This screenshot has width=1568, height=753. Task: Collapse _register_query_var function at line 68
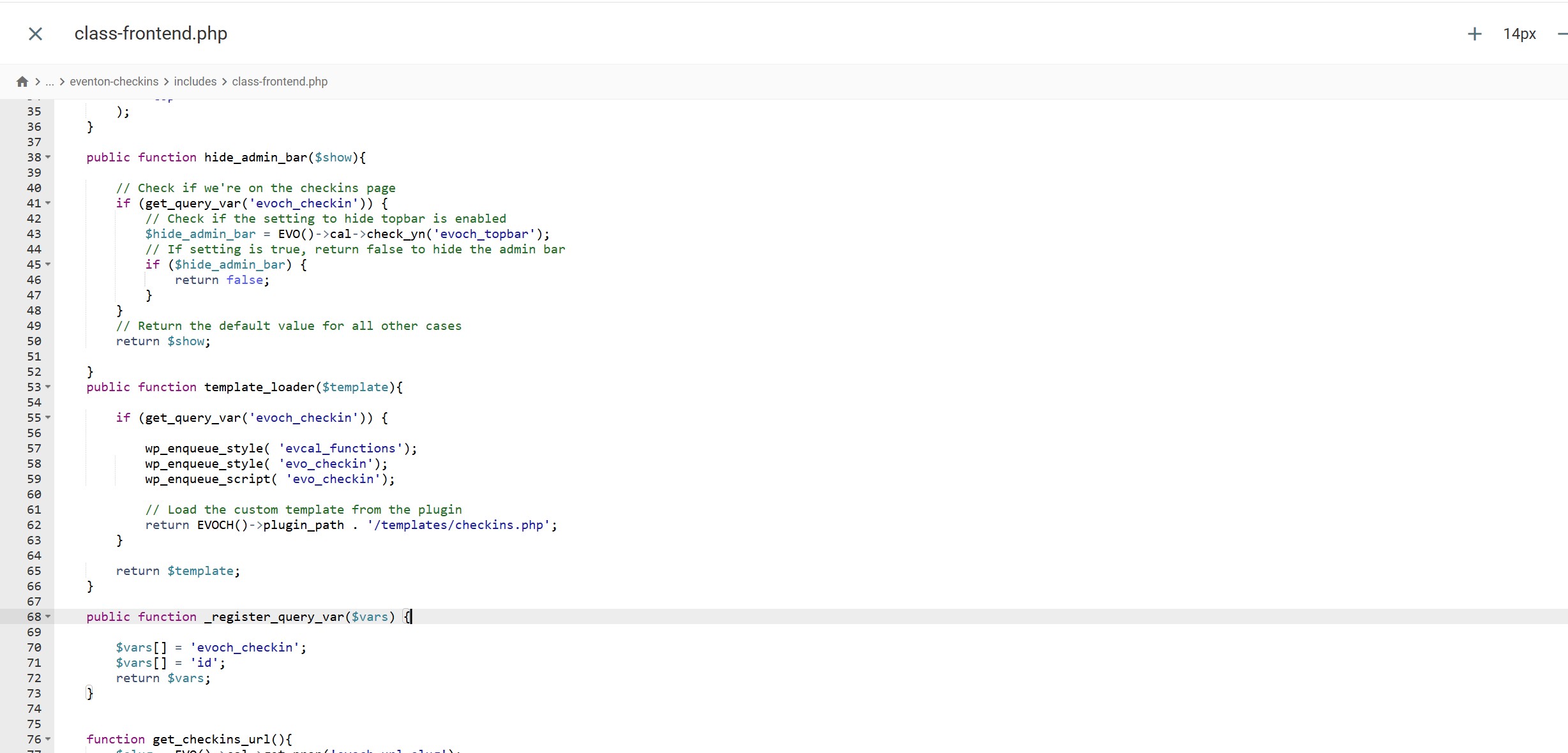(48, 616)
